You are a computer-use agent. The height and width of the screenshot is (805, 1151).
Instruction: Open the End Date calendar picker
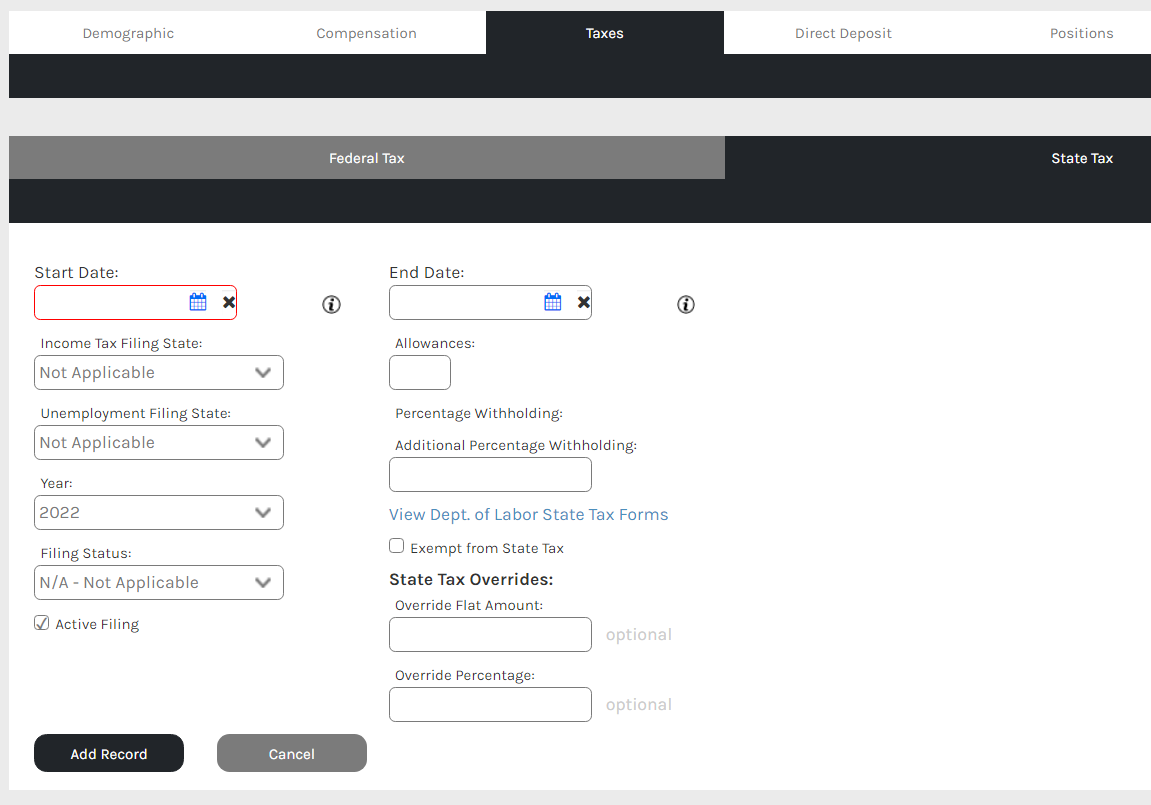click(553, 302)
